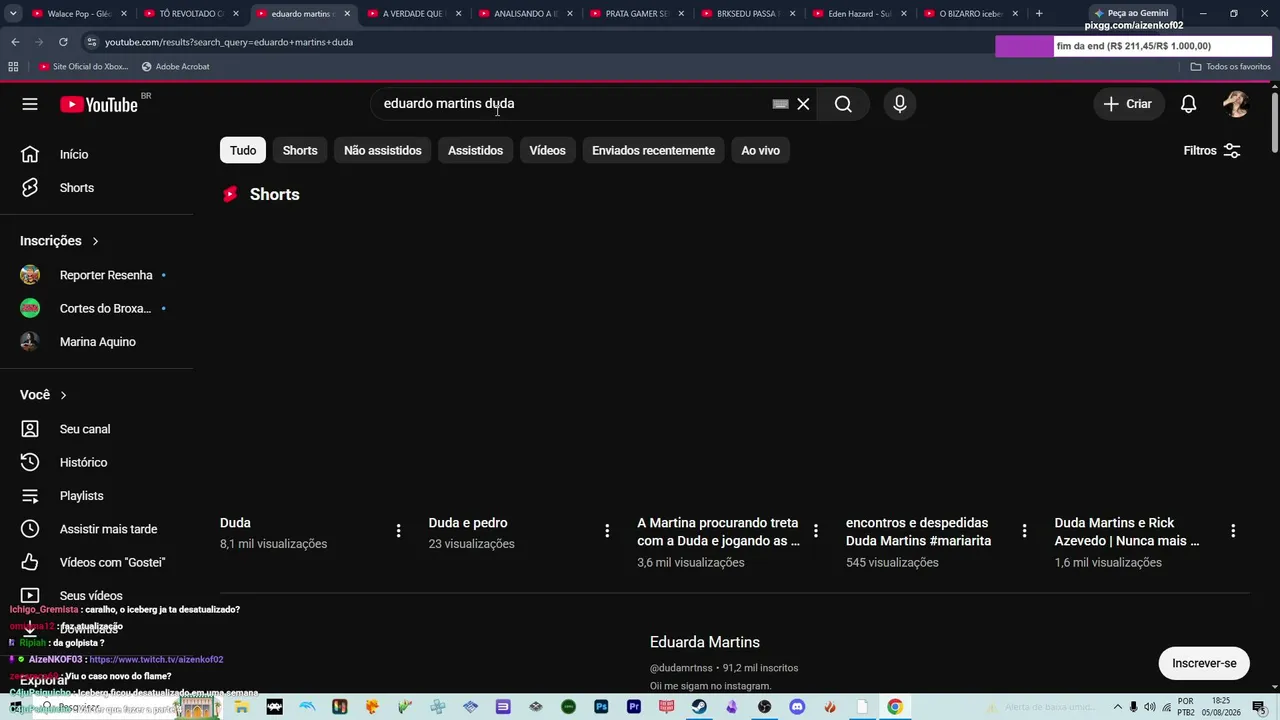Open a new browser tab
The width and height of the screenshot is (1280, 720).
pyautogui.click(x=1039, y=14)
